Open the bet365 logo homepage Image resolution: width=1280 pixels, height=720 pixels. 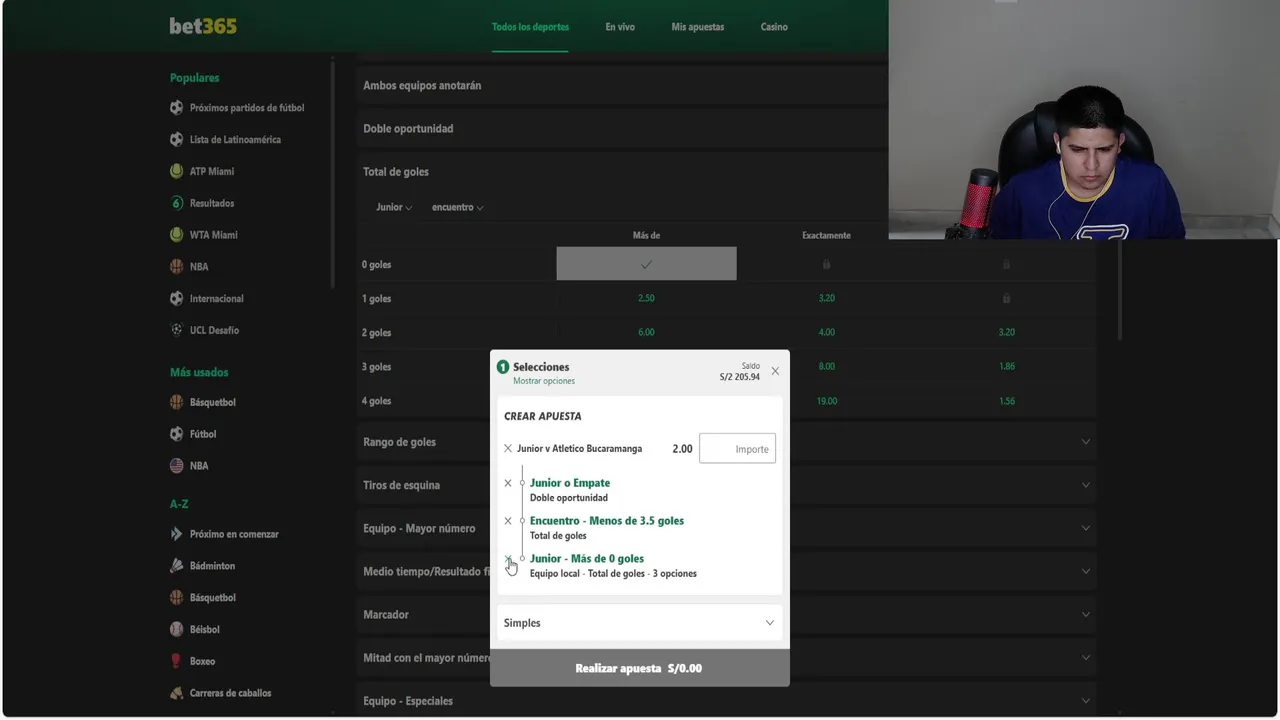point(203,27)
